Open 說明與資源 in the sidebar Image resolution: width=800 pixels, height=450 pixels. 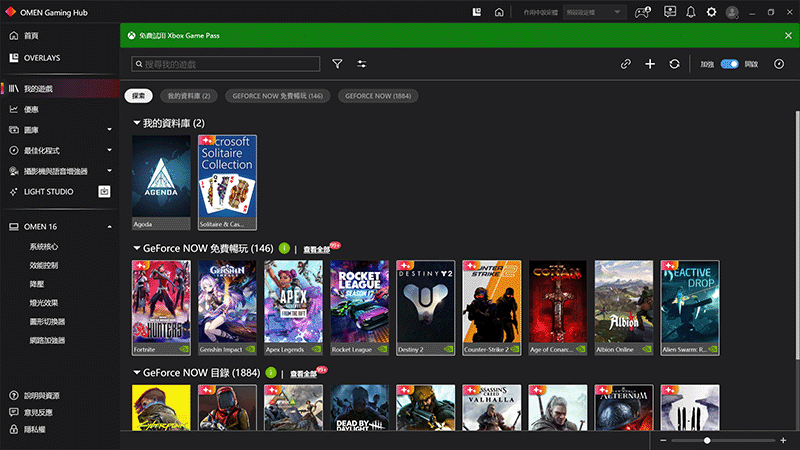click(x=42, y=395)
